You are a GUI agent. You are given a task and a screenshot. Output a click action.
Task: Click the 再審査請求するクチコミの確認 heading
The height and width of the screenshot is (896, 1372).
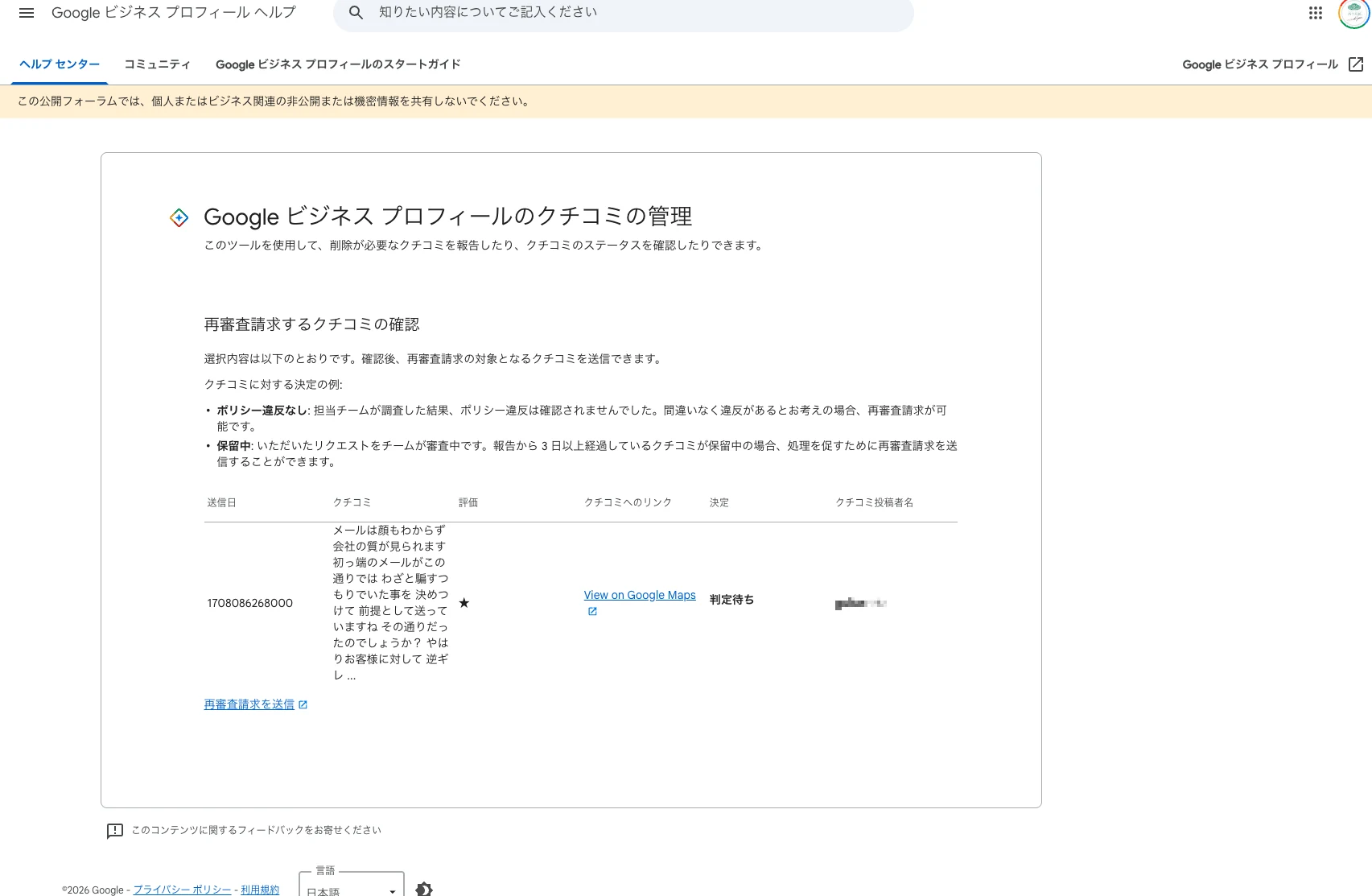[312, 324]
